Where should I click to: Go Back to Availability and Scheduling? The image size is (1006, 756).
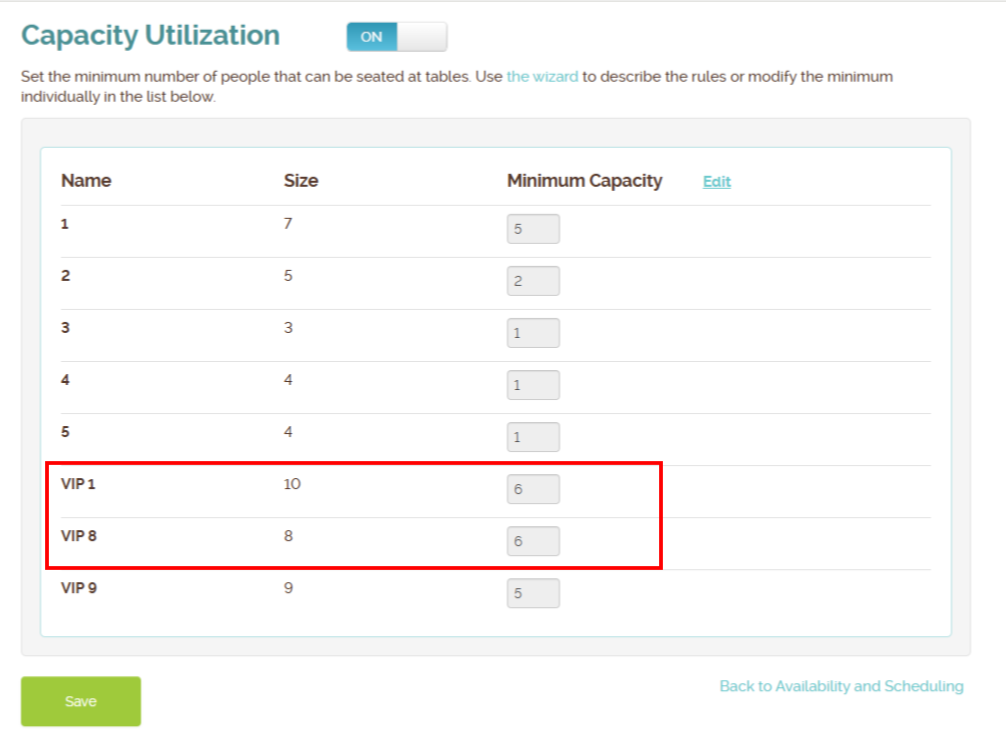pyautogui.click(x=841, y=686)
